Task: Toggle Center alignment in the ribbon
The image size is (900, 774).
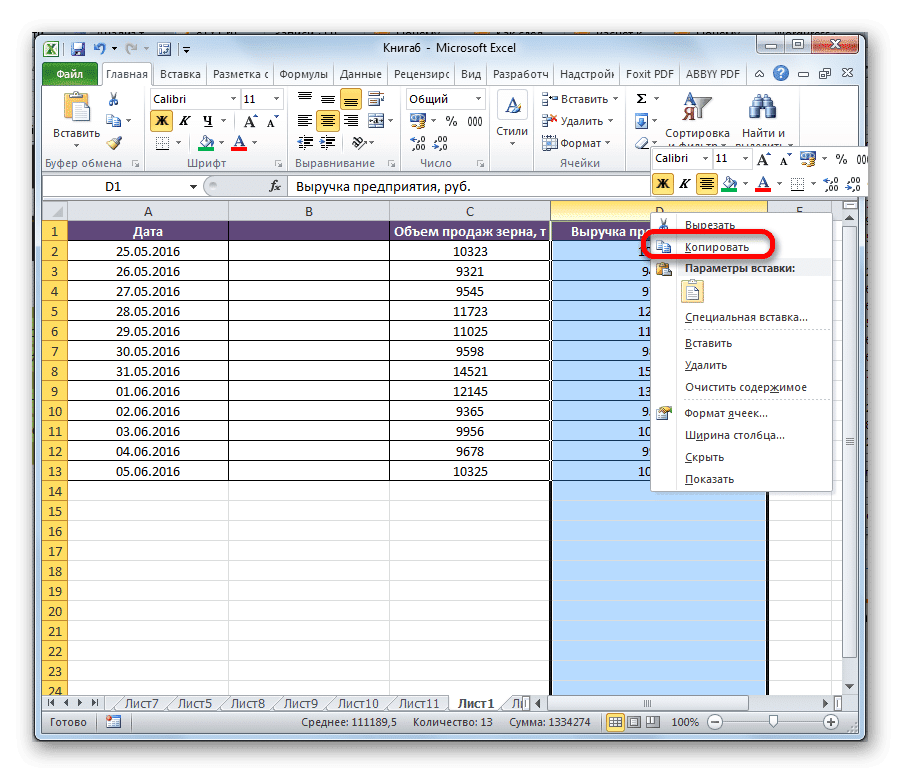Action: click(328, 121)
